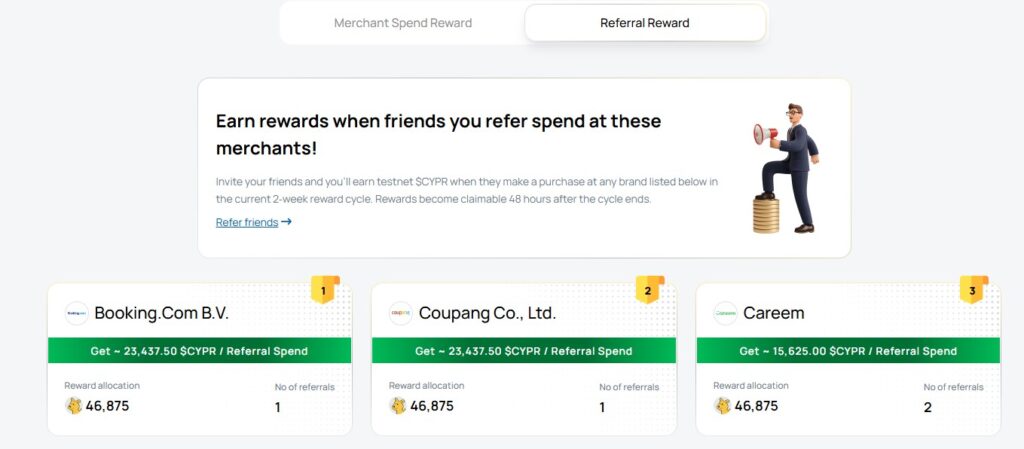Open the Booking.Com B.V. merchant title

pos(161,313)
